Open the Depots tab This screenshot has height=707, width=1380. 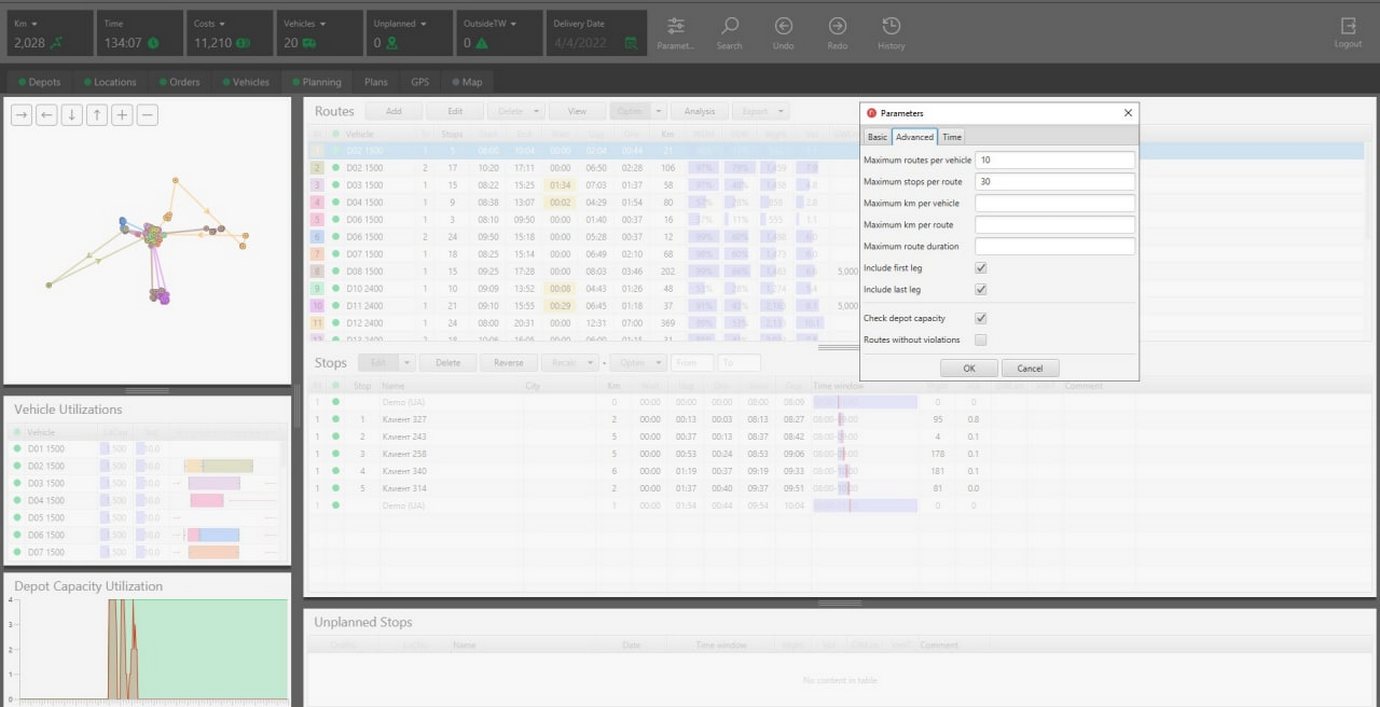click(x=39, y=82)
